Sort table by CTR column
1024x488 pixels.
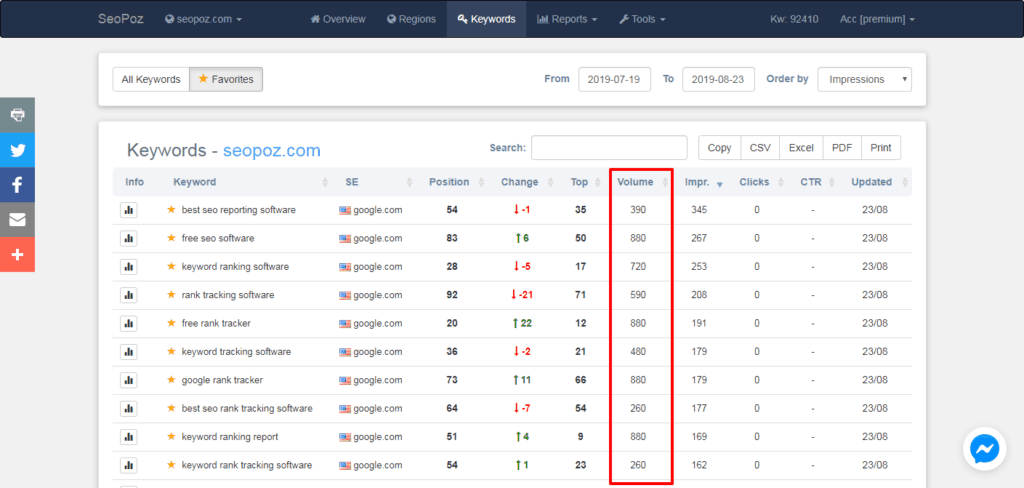[x=815, y=182]
